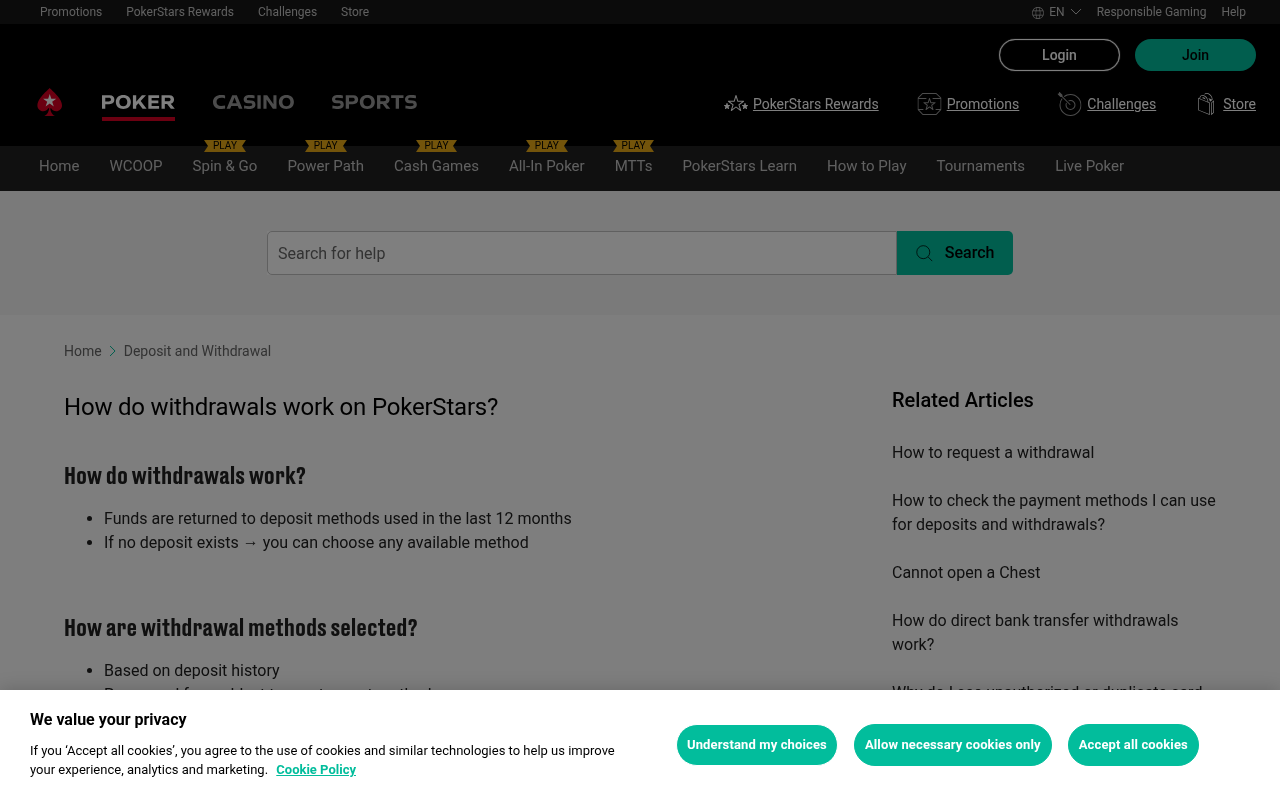Click the Challenges target icon
Image resolution: width=1280 pixels, height=800 pixels.
tap(1070, 104)
